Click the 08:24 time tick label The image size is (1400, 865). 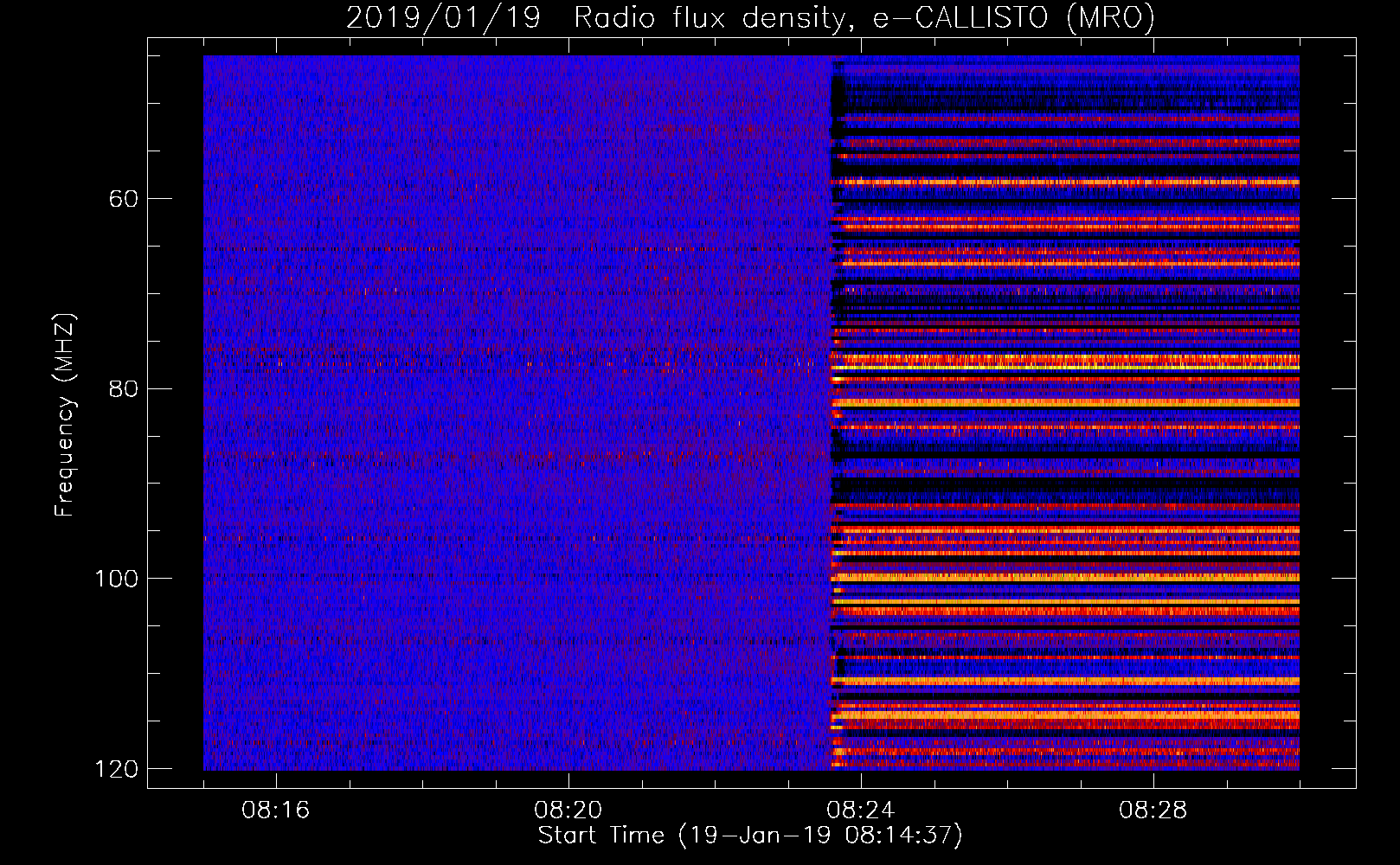coord(861,811)
